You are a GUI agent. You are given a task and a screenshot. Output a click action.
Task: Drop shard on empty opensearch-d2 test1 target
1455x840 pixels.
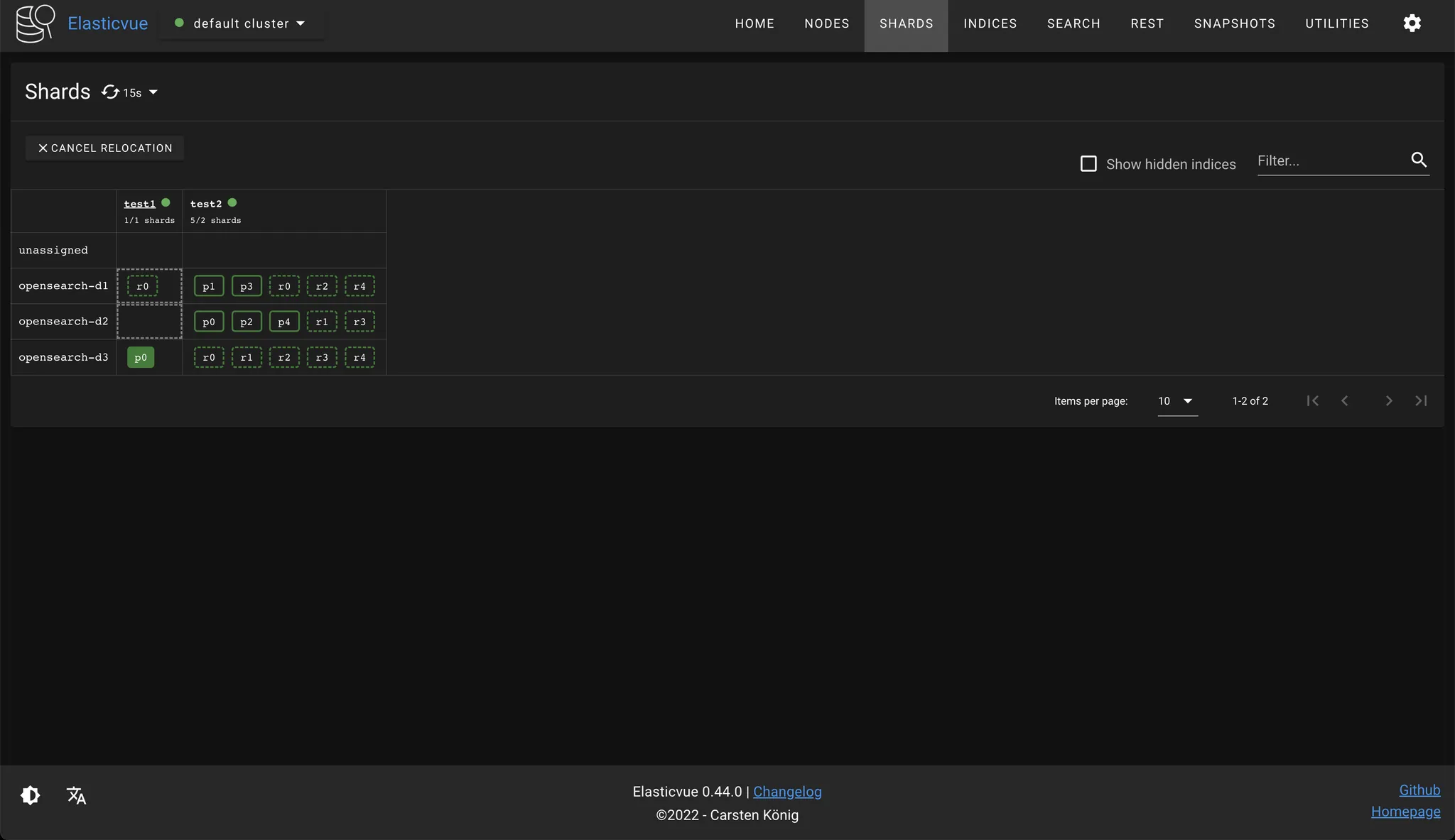click(149, 322)
